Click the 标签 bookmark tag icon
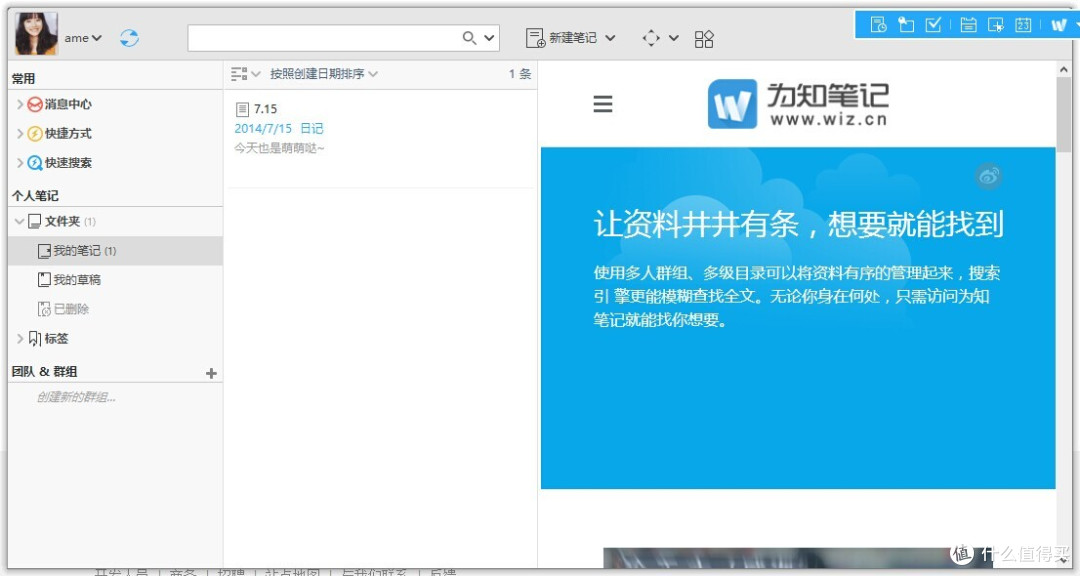The image size is (1080, 576). tap(34, 338)
